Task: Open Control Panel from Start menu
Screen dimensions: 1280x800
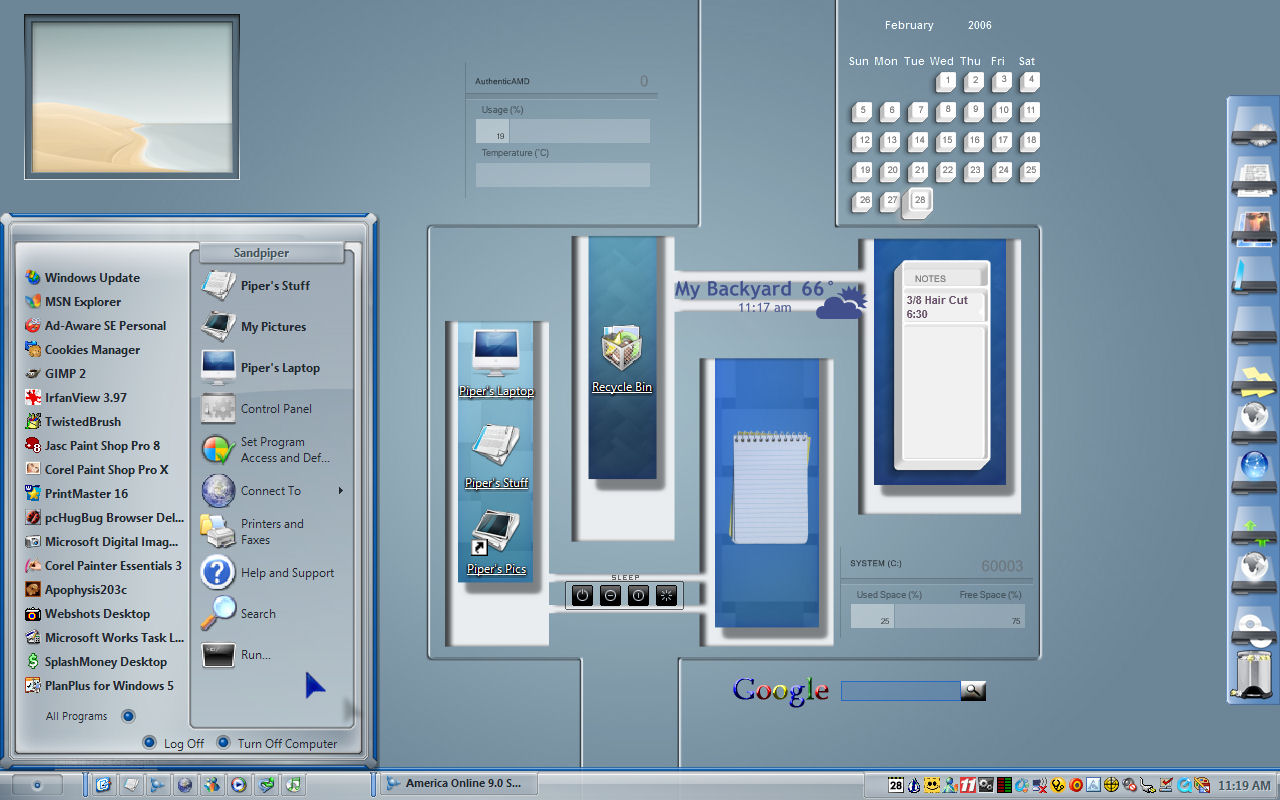Action: pyautogui.click(x=275, y=409)
